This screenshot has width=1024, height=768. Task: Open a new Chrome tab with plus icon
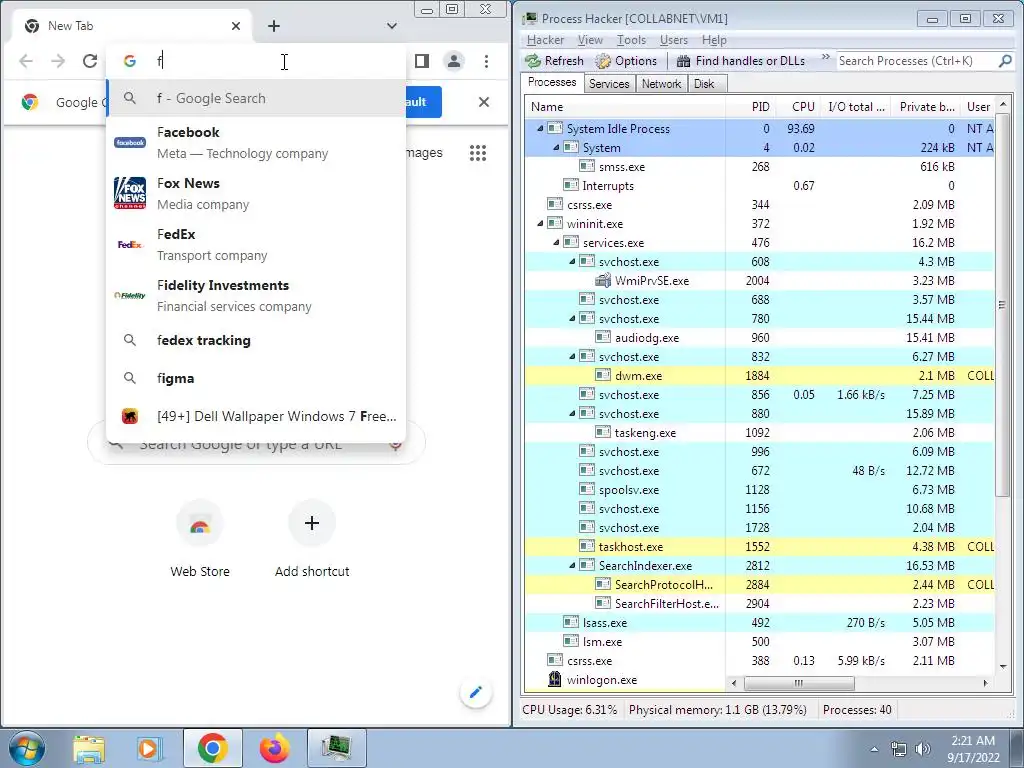click(274, 26)
